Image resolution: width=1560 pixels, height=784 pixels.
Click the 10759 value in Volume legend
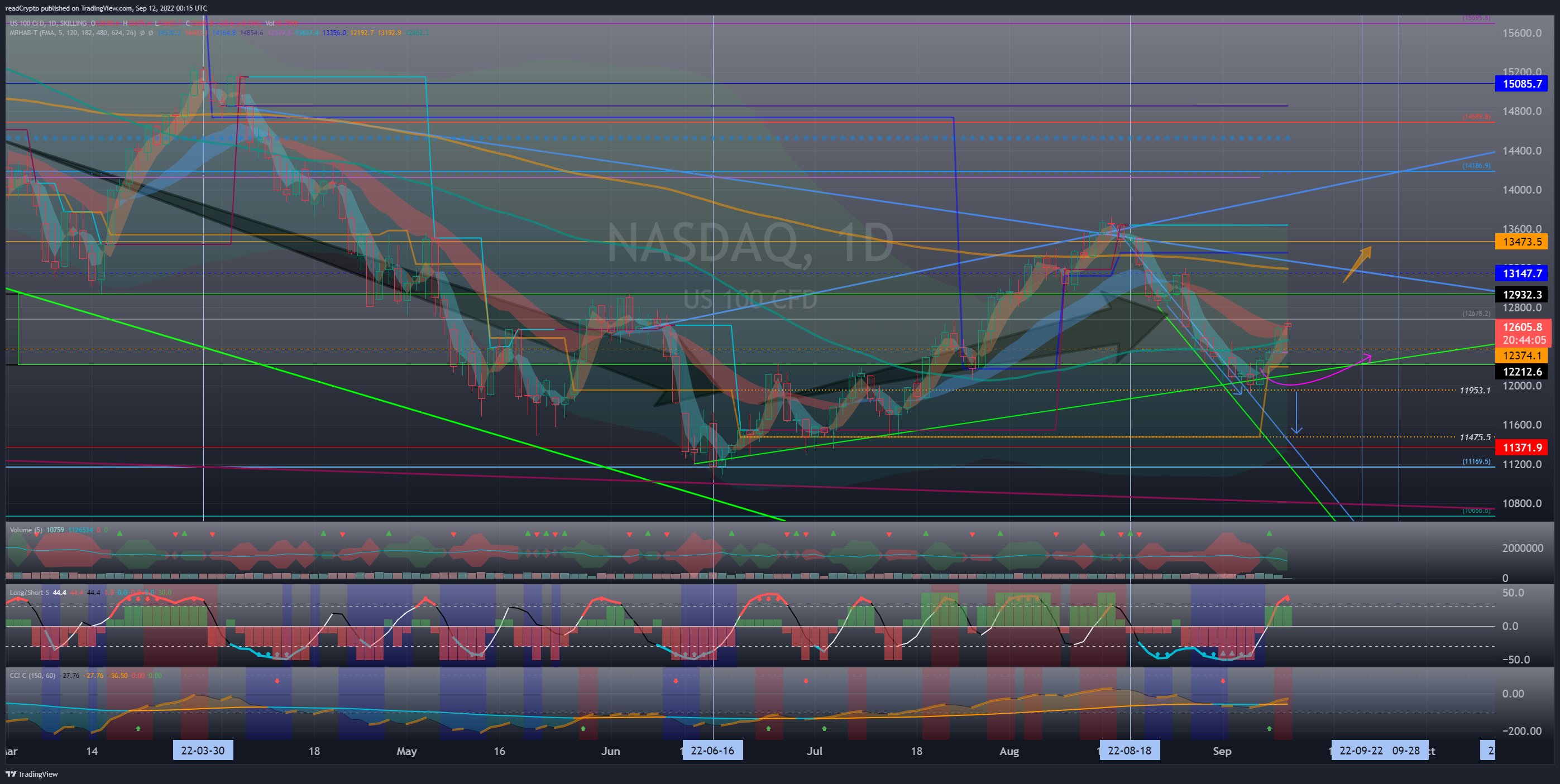(x=55, y=530)
